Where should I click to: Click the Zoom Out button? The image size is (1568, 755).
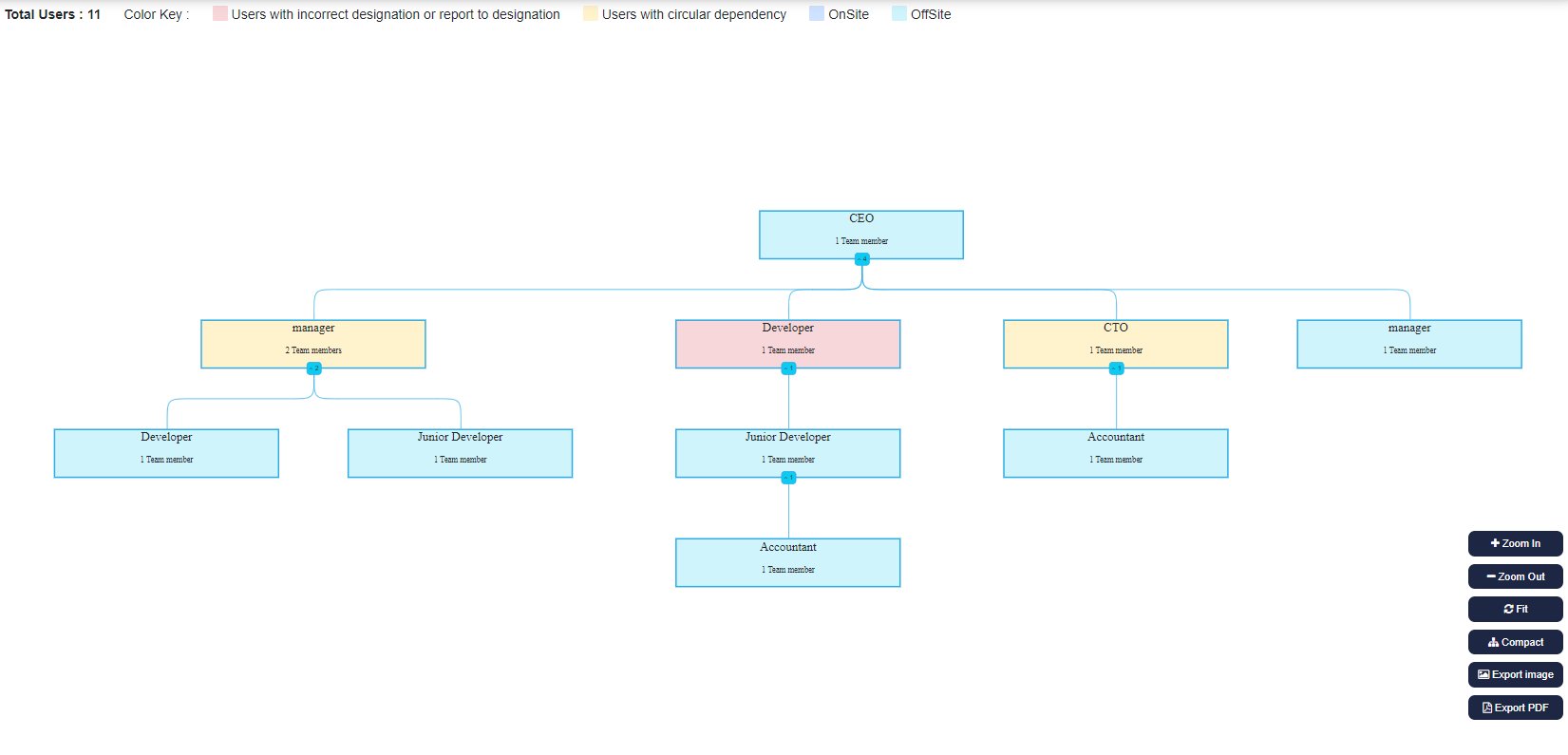click(x=1515, y=576)
